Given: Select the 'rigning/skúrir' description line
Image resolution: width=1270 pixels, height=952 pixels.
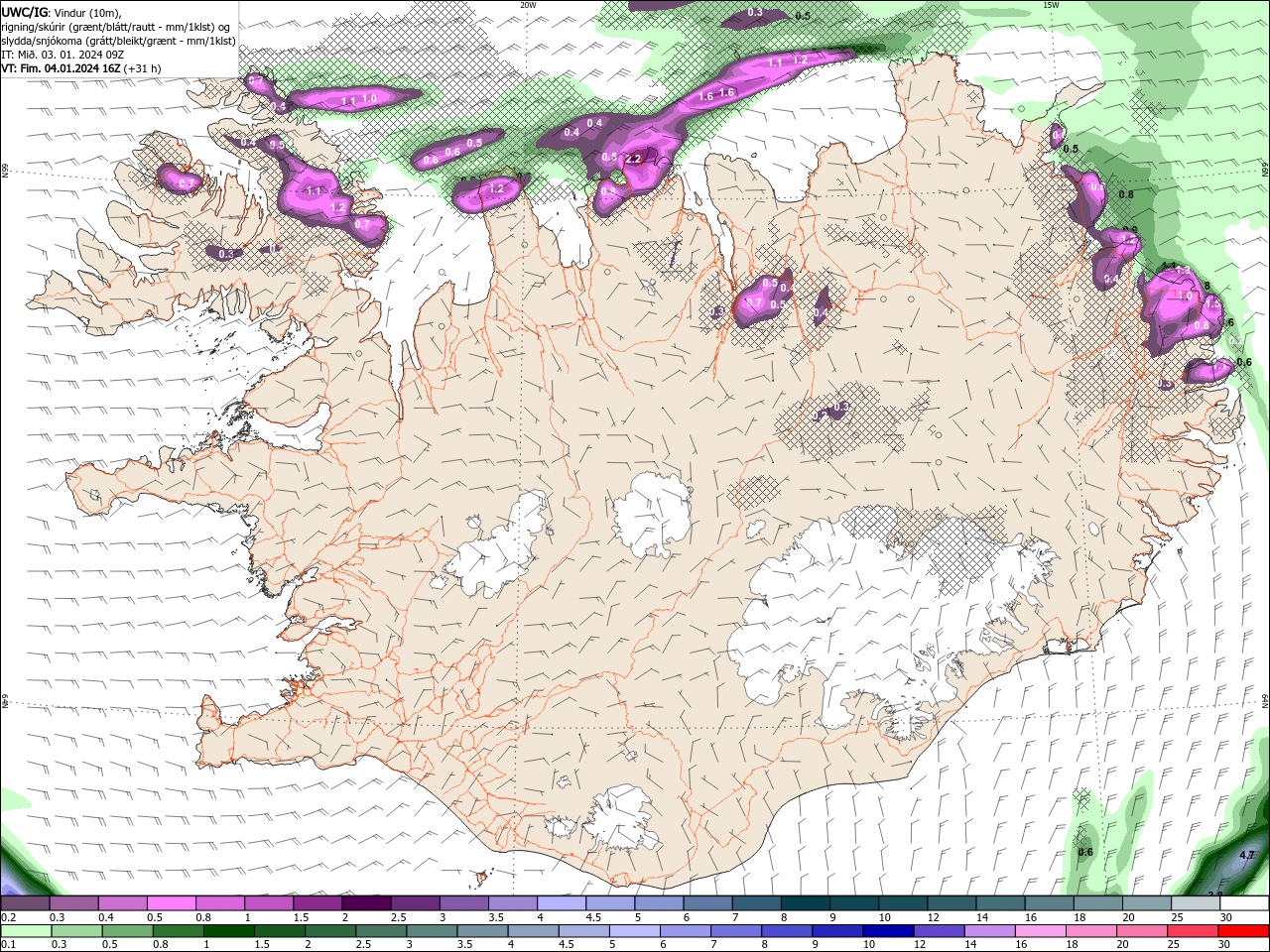Looking at the screenshot, I should [117, 27].
